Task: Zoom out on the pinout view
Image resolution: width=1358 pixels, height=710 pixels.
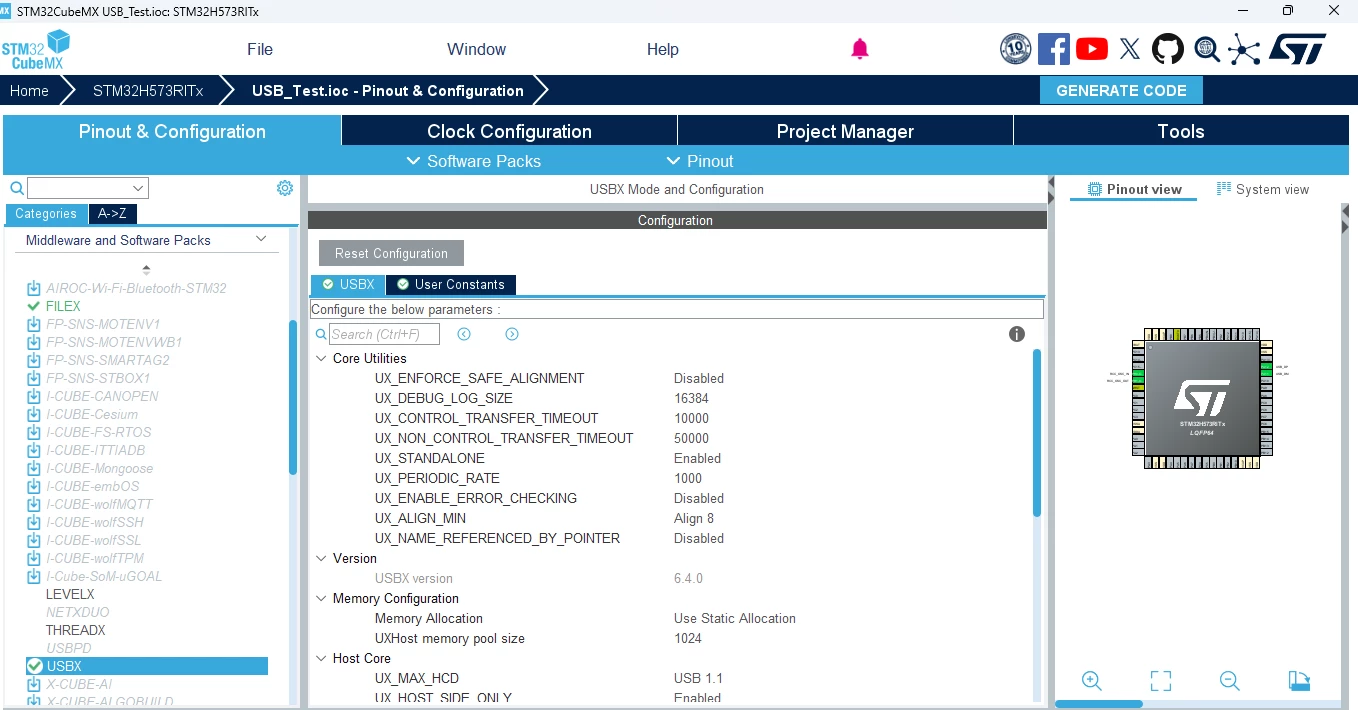Action: [1230, 681]
